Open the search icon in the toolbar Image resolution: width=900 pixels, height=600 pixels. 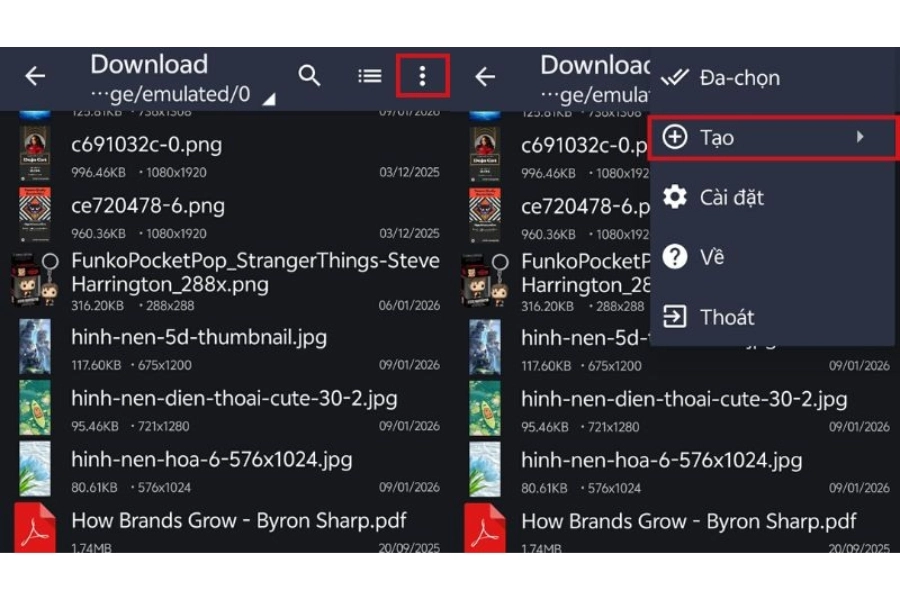pyautogui.click(x=310, y=75)
